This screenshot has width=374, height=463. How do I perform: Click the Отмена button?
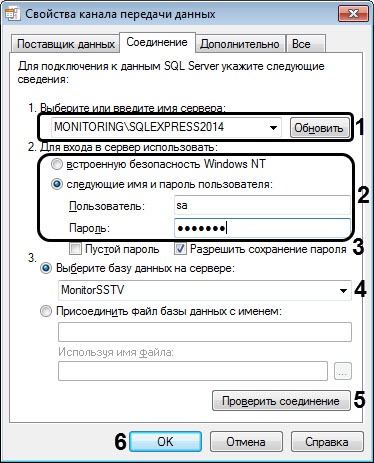tap(246, 442)
